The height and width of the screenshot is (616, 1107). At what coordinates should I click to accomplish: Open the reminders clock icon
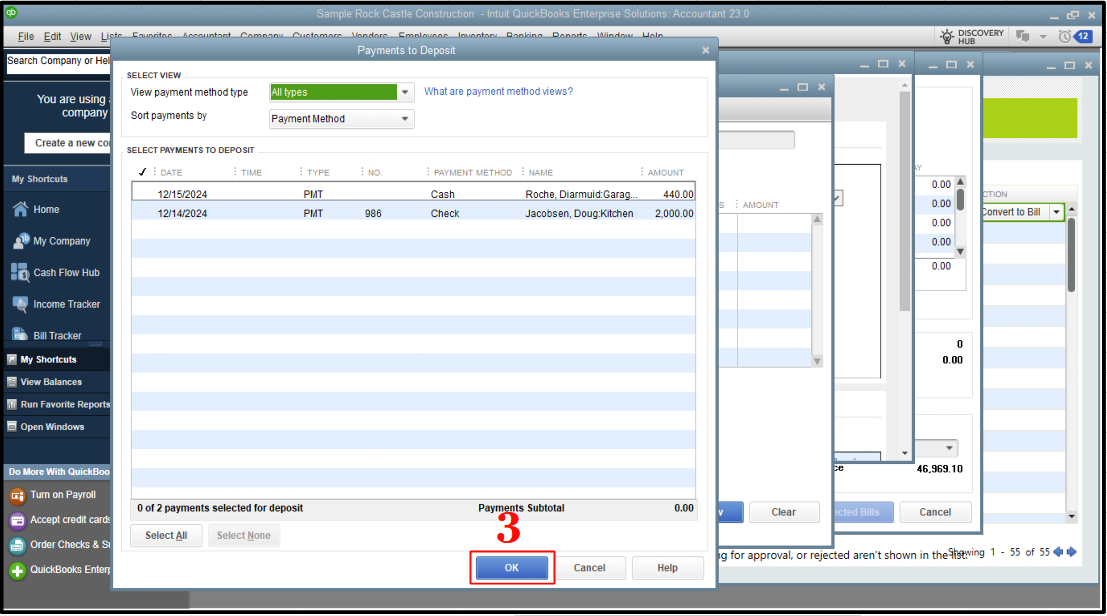point(1065,36)
